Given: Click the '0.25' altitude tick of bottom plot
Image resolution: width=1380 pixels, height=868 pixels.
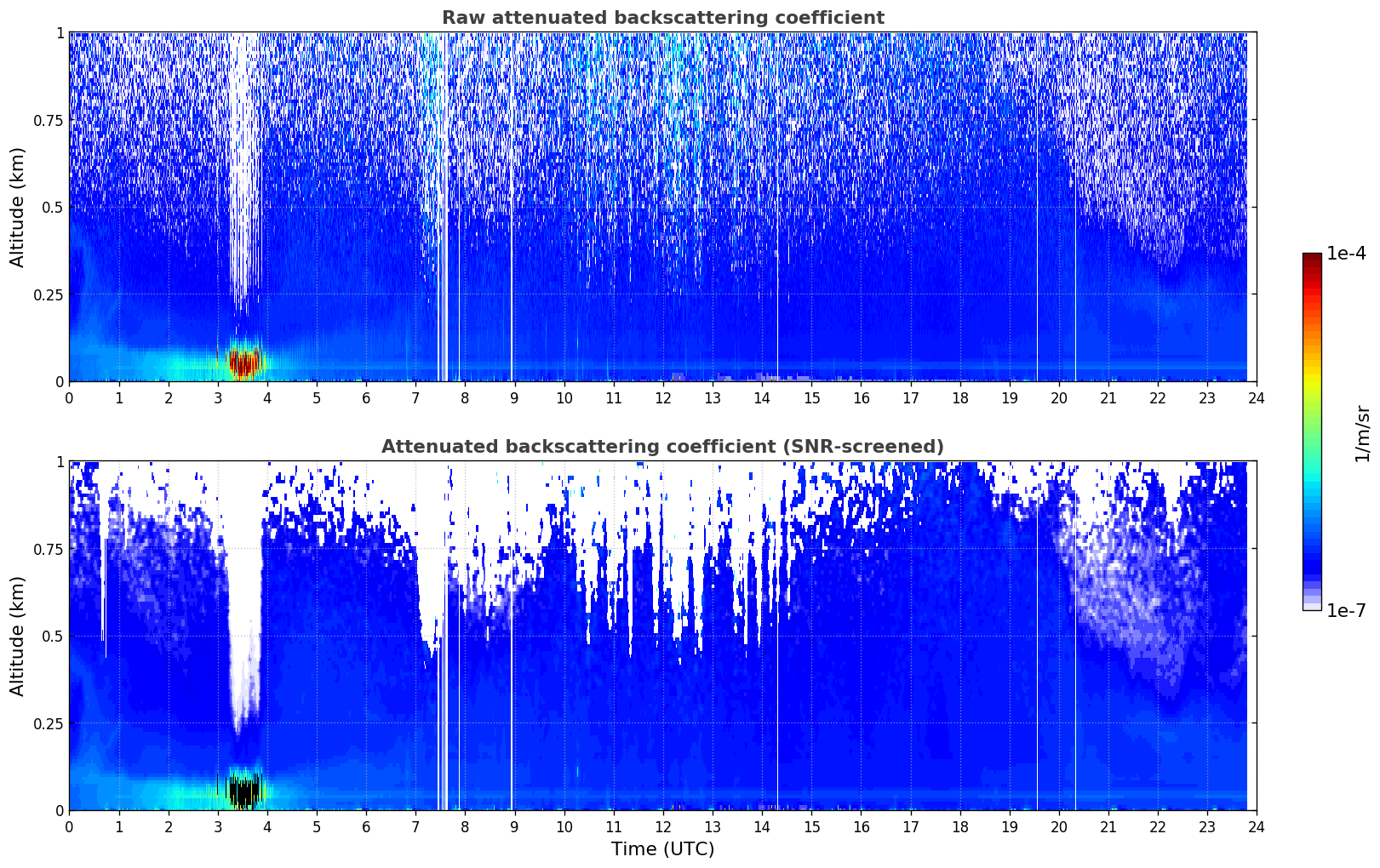Looking at the screenshot, I should [49, 723].
